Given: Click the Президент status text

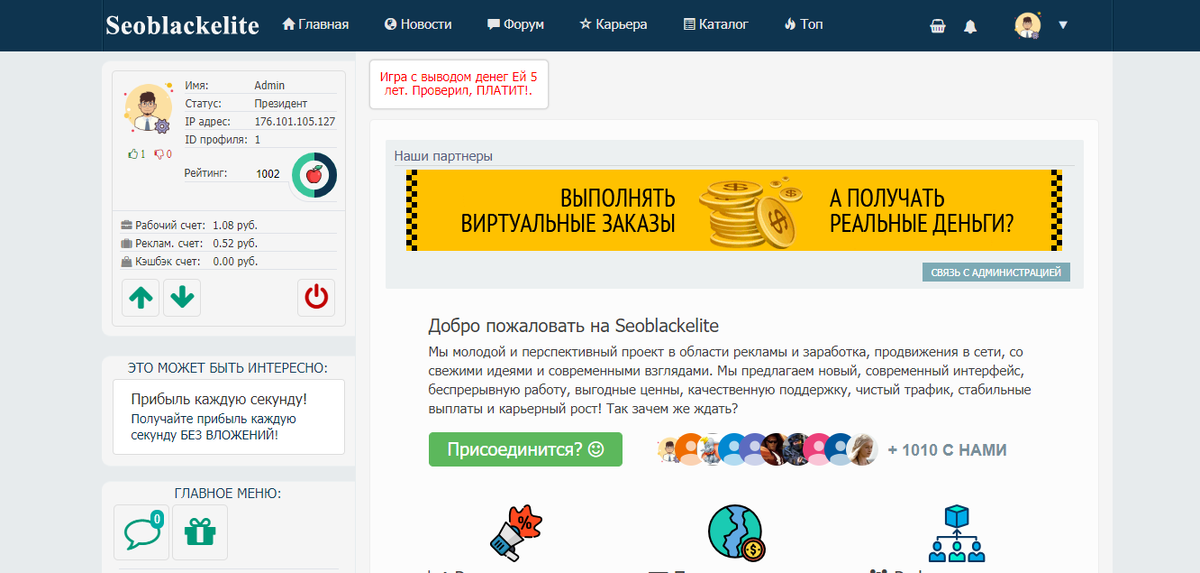Looking at the screenshot, I should tap(281, 104).
